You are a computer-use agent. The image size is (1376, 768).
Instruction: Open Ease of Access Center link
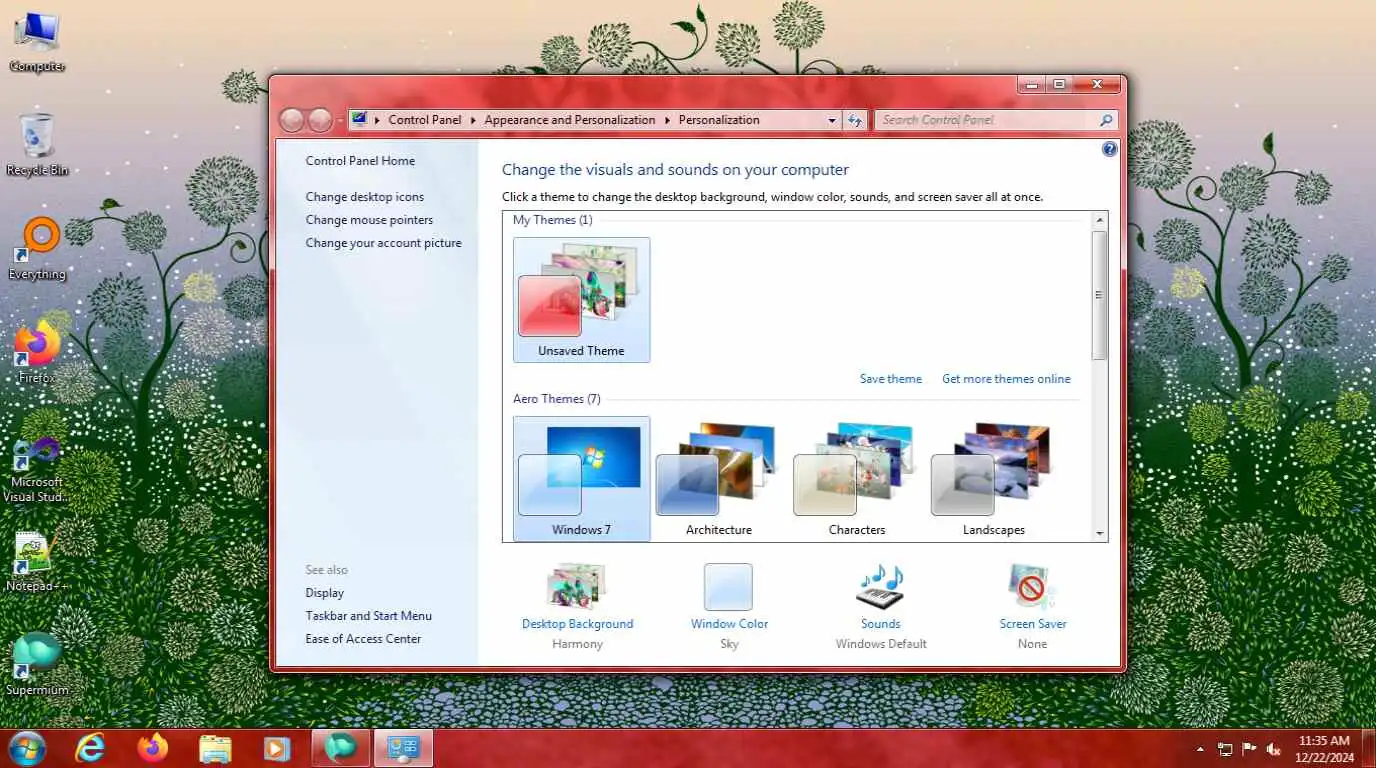363,639
